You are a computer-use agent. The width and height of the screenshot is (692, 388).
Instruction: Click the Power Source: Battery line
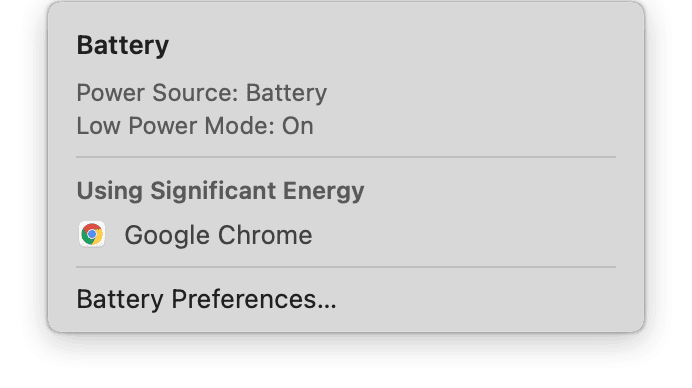point(202,93)
